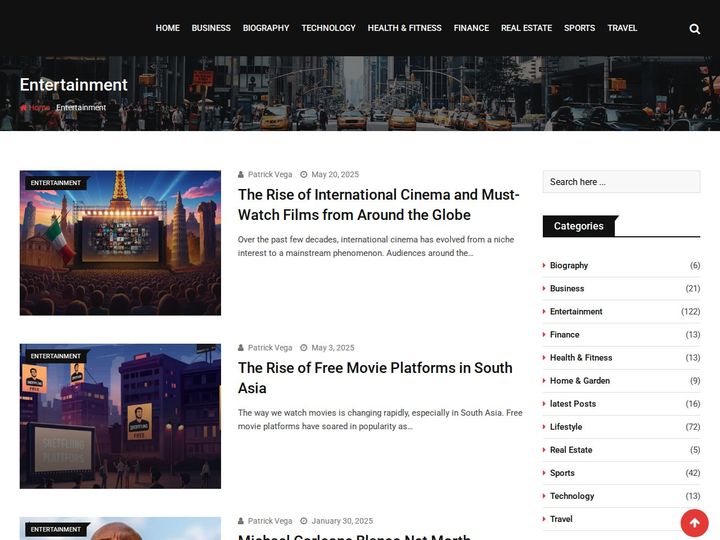This screenshot has width=720, height=540.
Task: Click the South Asia movie platforms thumbnail
Action: (120, 416)
